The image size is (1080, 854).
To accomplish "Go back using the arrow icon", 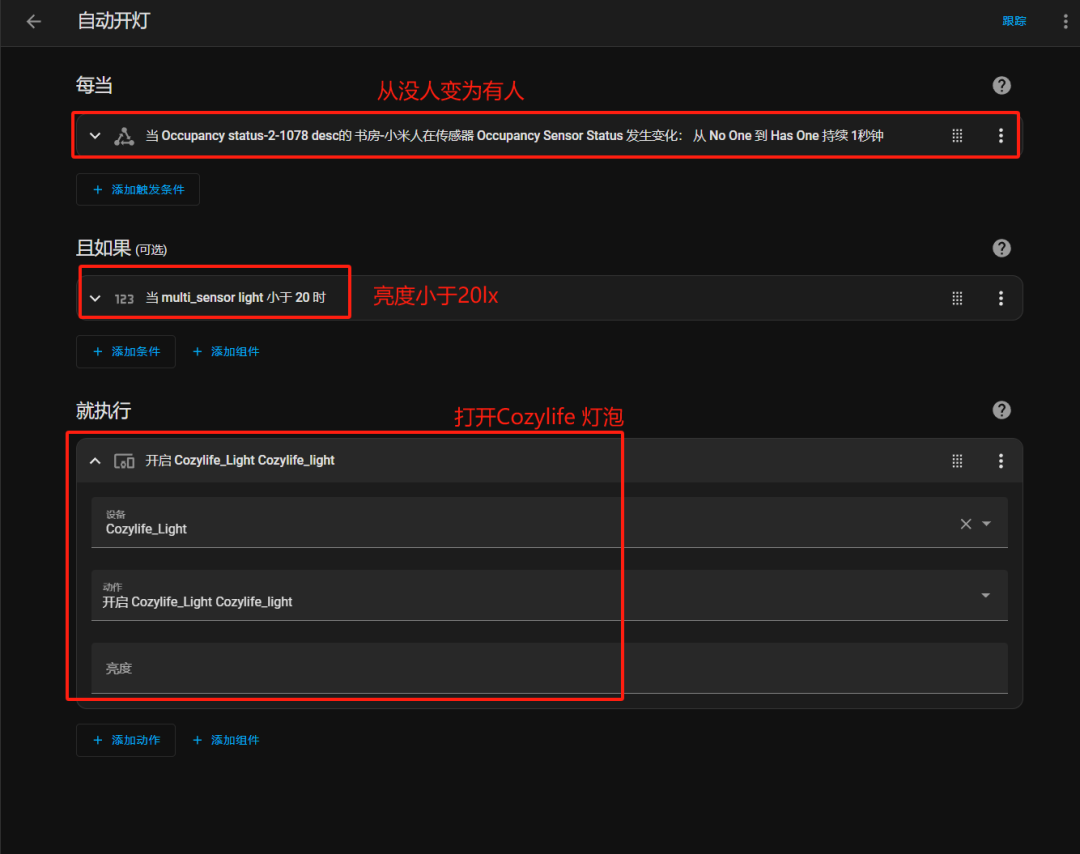I will click(x=34, y=21).
